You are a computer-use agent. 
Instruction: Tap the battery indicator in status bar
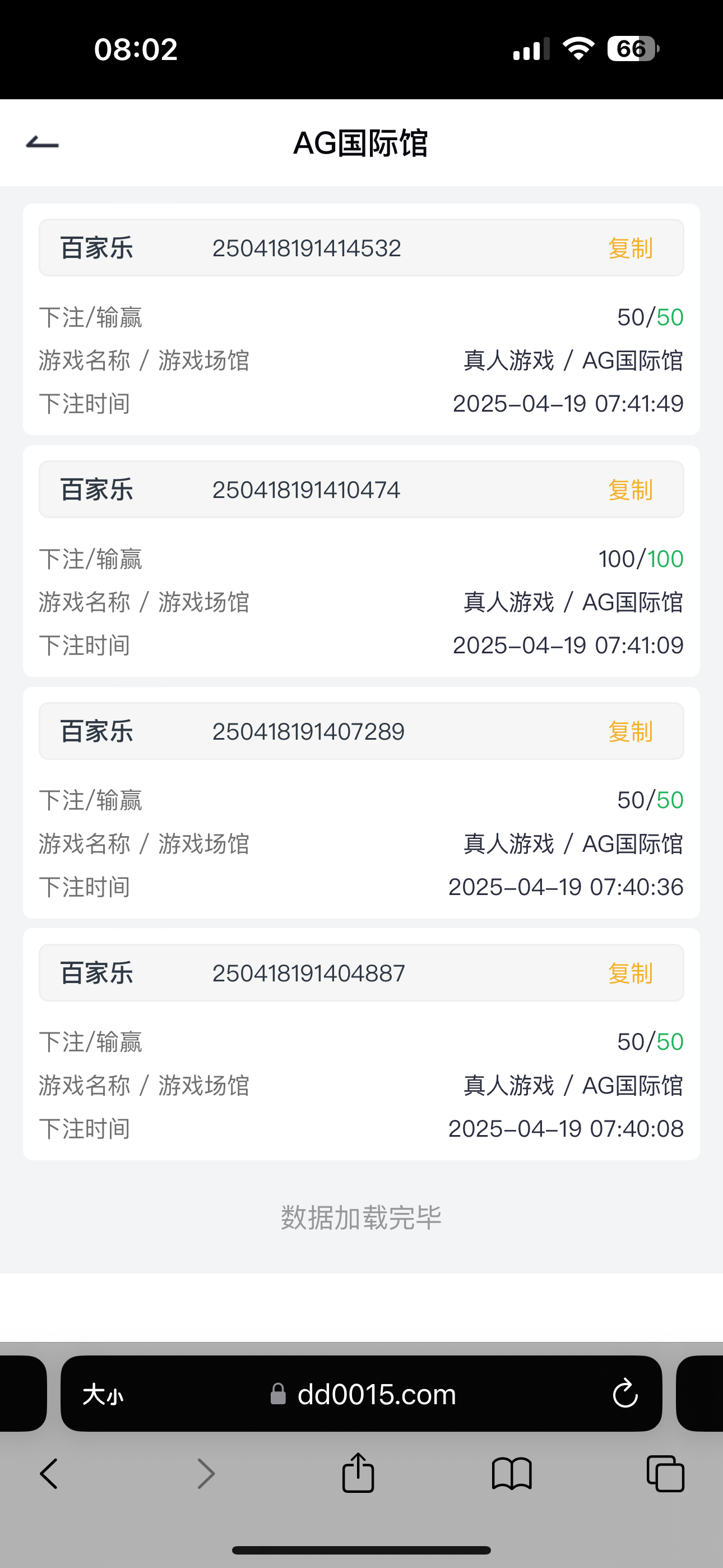pos(633,49)
